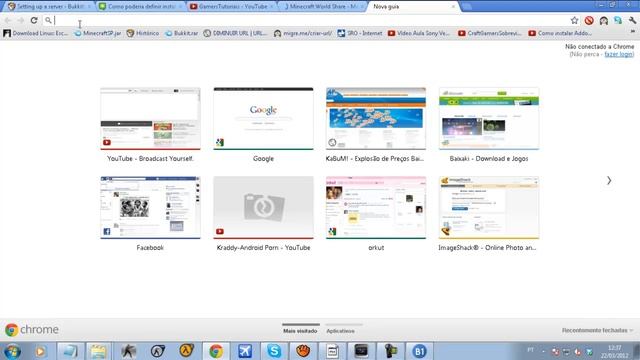Open Windows Media Player in the taskbar

point(40,351)
